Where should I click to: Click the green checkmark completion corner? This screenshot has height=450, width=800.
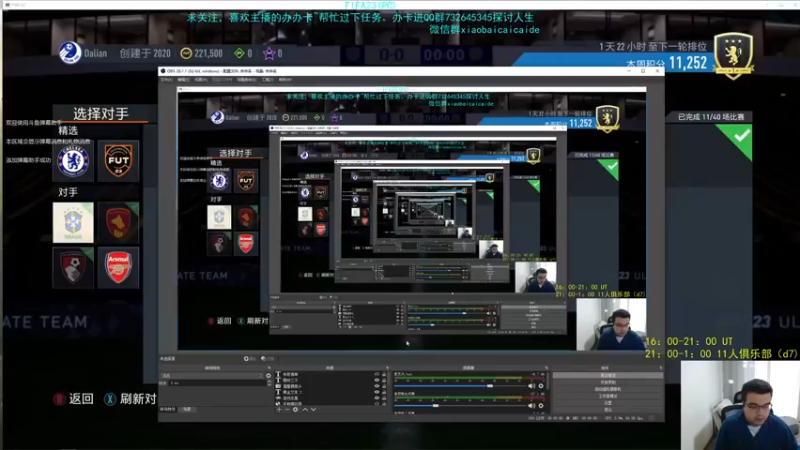pos(738,139)
